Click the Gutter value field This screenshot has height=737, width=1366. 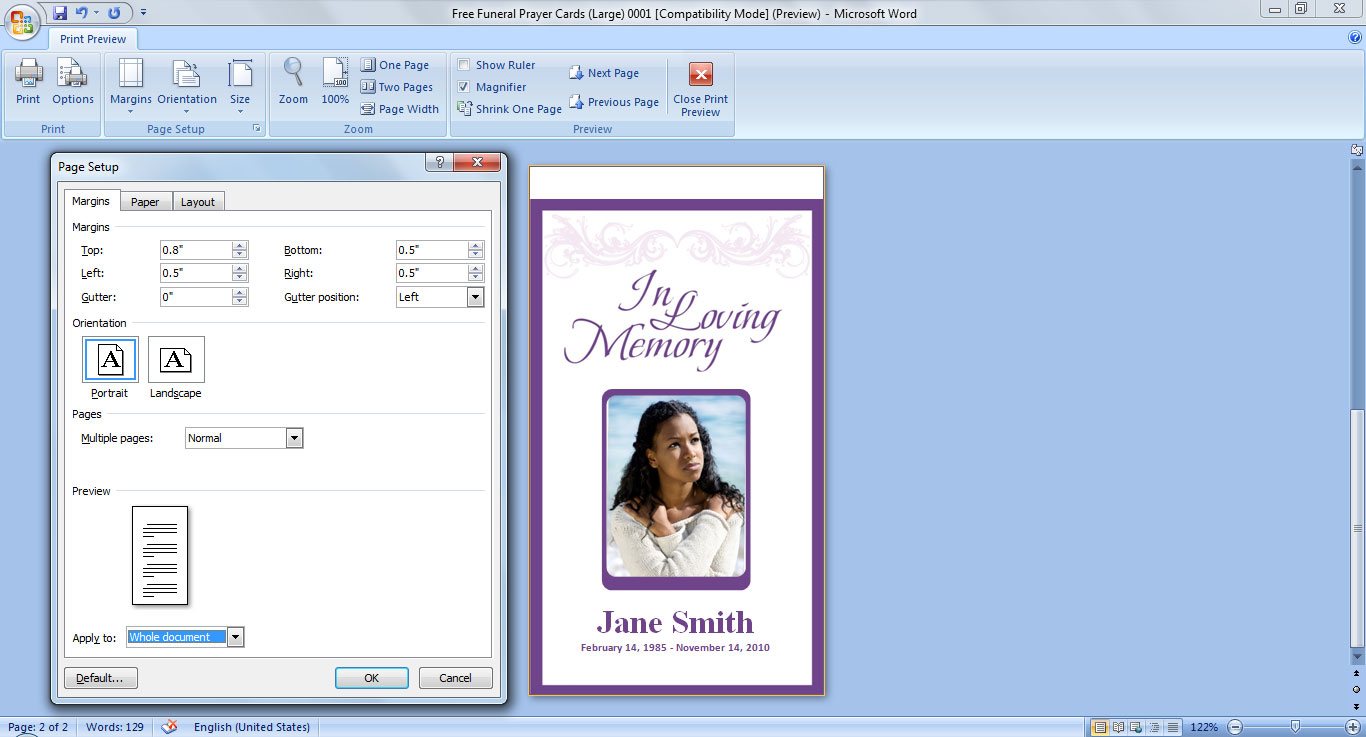[x=196, y=297]
